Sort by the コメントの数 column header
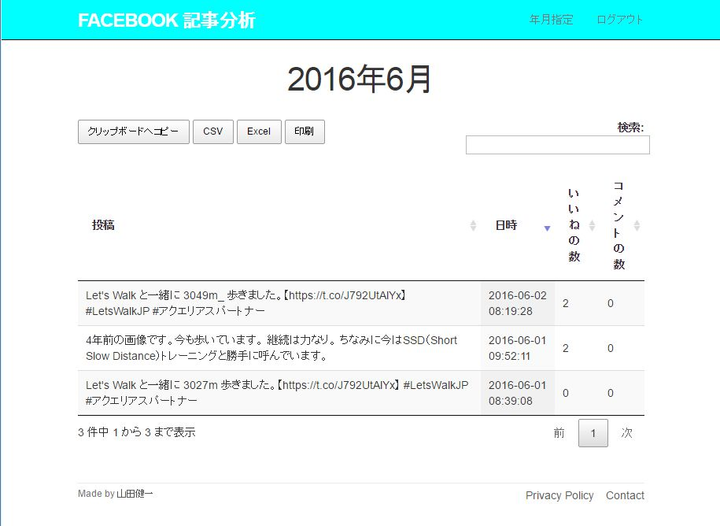Viewport: 720px width, 526px height. (622, 225)
